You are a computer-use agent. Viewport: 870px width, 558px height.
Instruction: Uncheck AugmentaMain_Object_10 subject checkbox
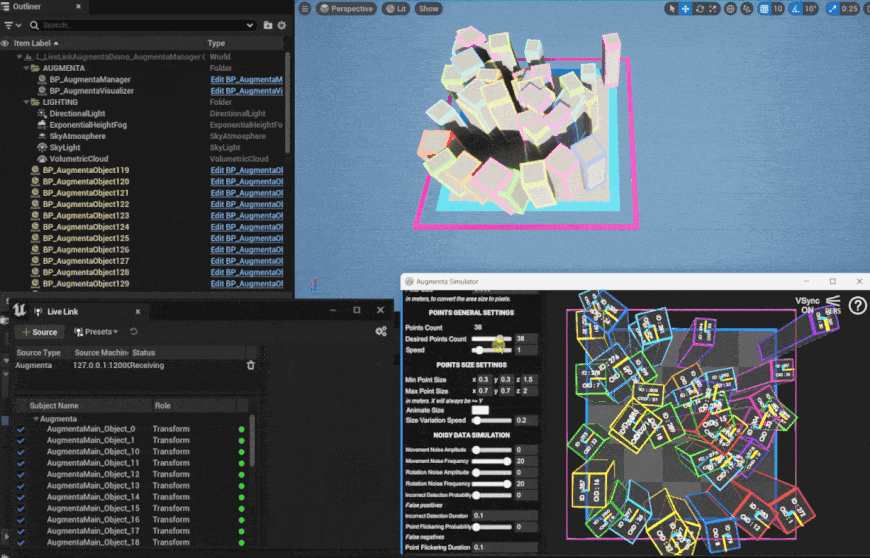[x=21, y=452]
